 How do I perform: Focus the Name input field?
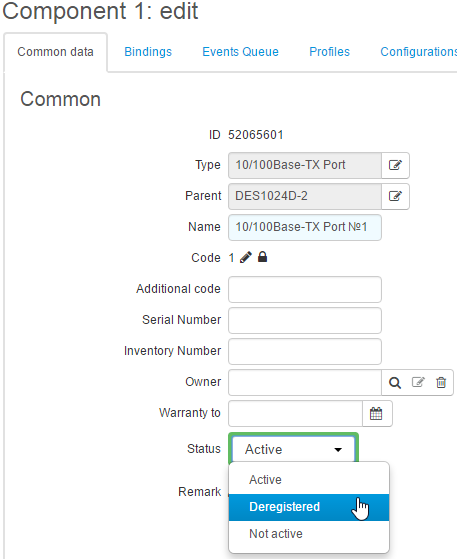[305, 227]
